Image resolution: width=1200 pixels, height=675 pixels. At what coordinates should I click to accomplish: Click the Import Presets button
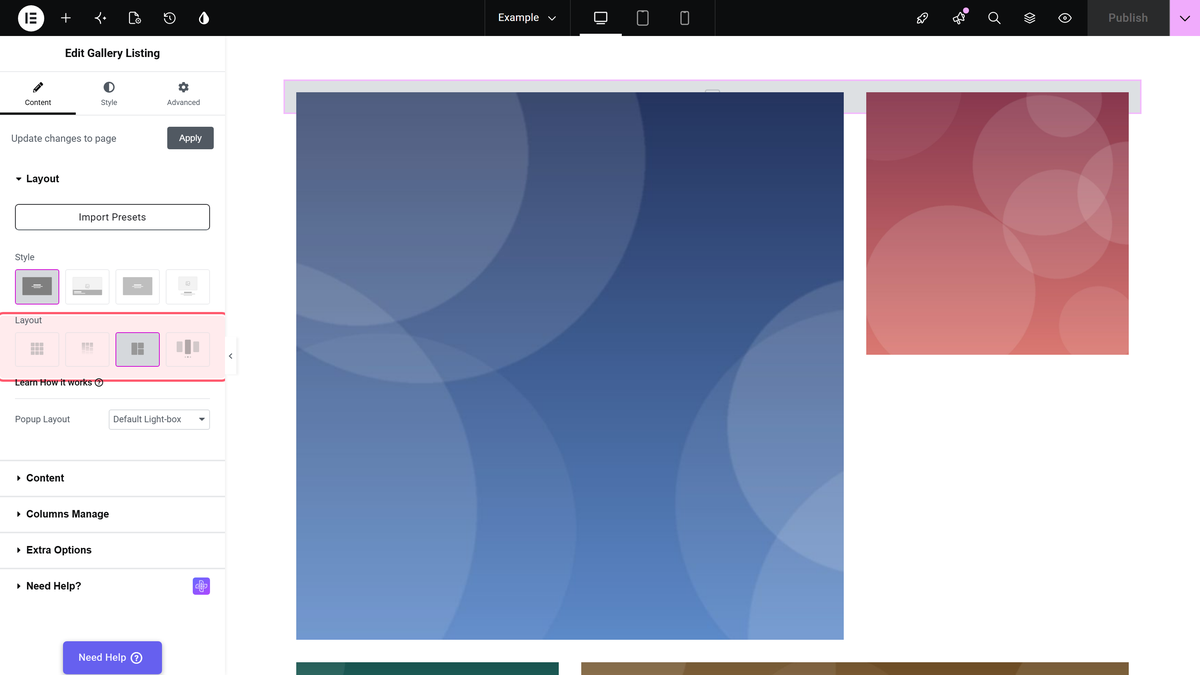(112, 217)
